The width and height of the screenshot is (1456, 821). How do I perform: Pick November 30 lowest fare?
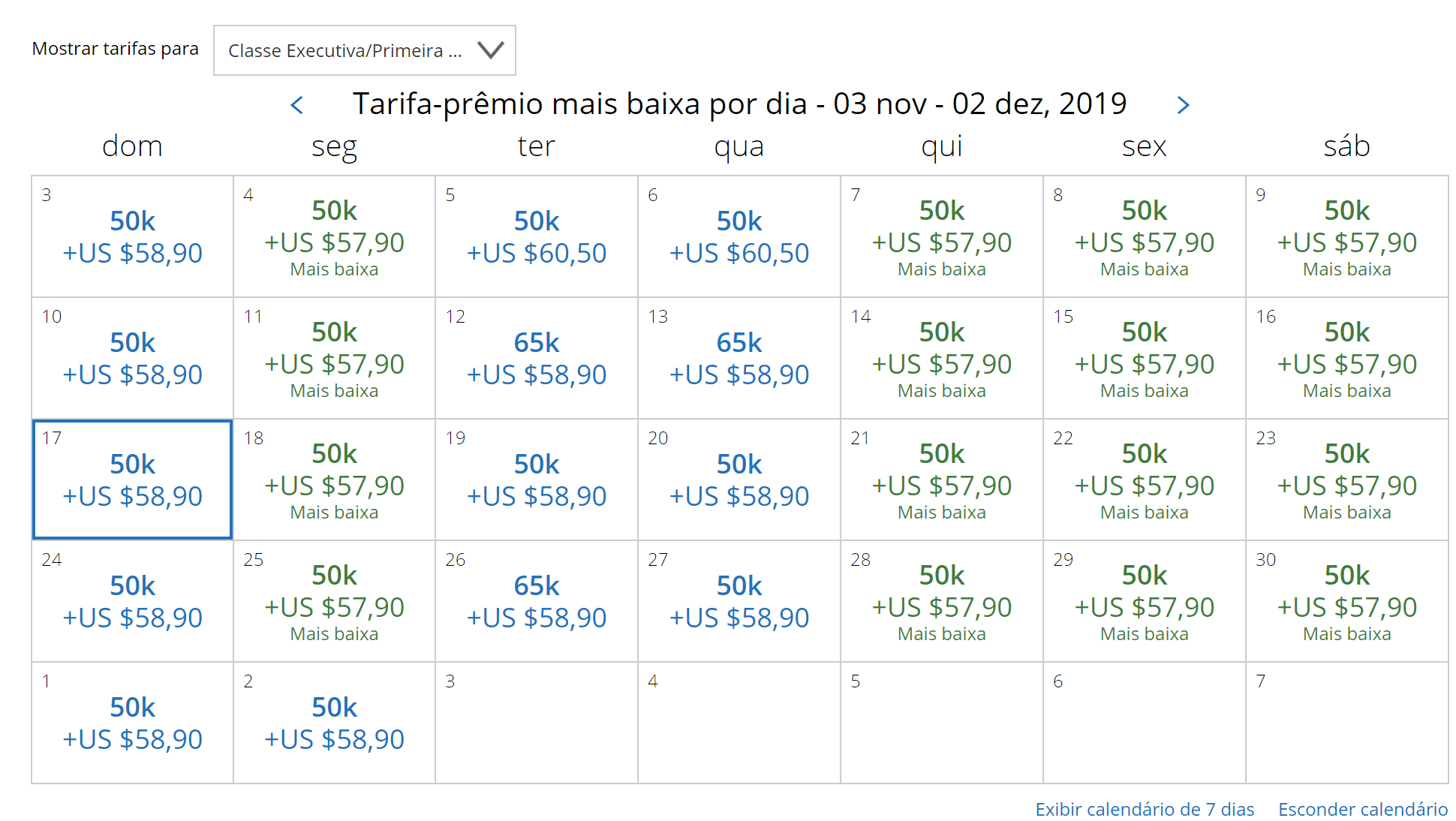1347,601
